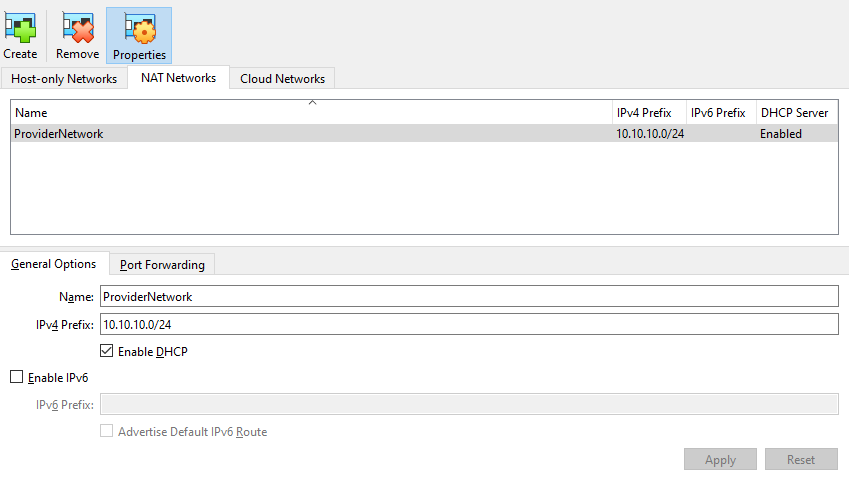Uncheck the Enable DHCP checkbox
The width and height of the screenshot is (849, 481).
tap(107, 351)
